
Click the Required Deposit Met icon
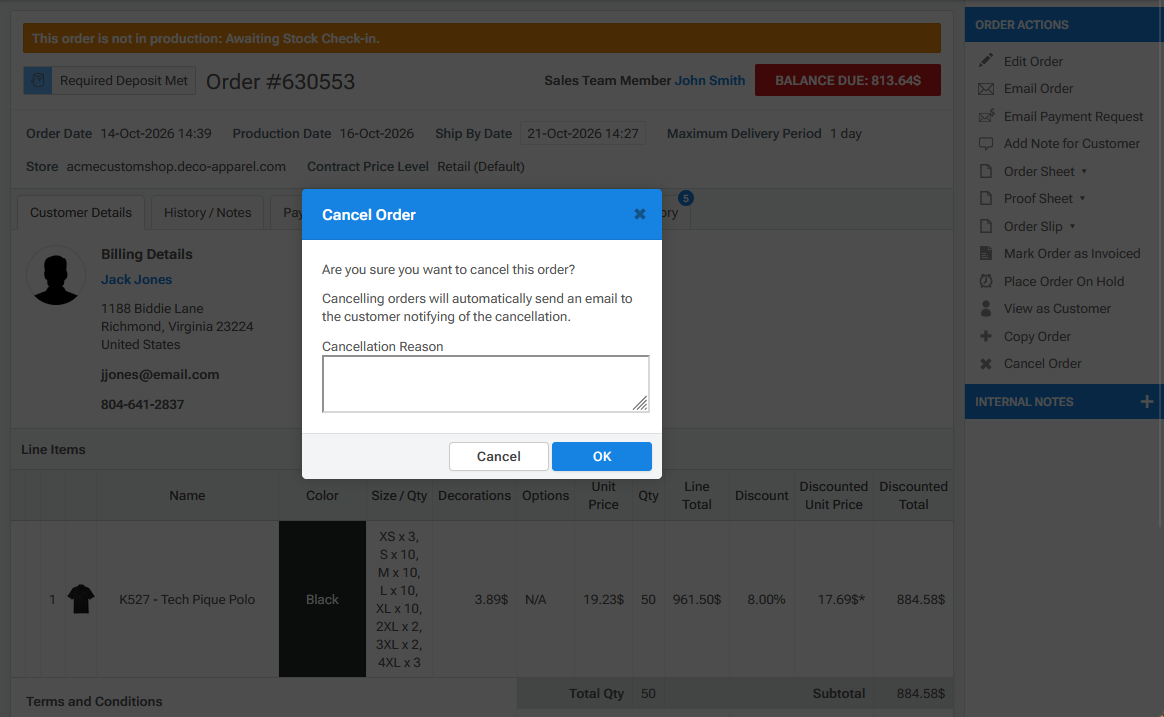pyautogui.click(x=38, y=80)
